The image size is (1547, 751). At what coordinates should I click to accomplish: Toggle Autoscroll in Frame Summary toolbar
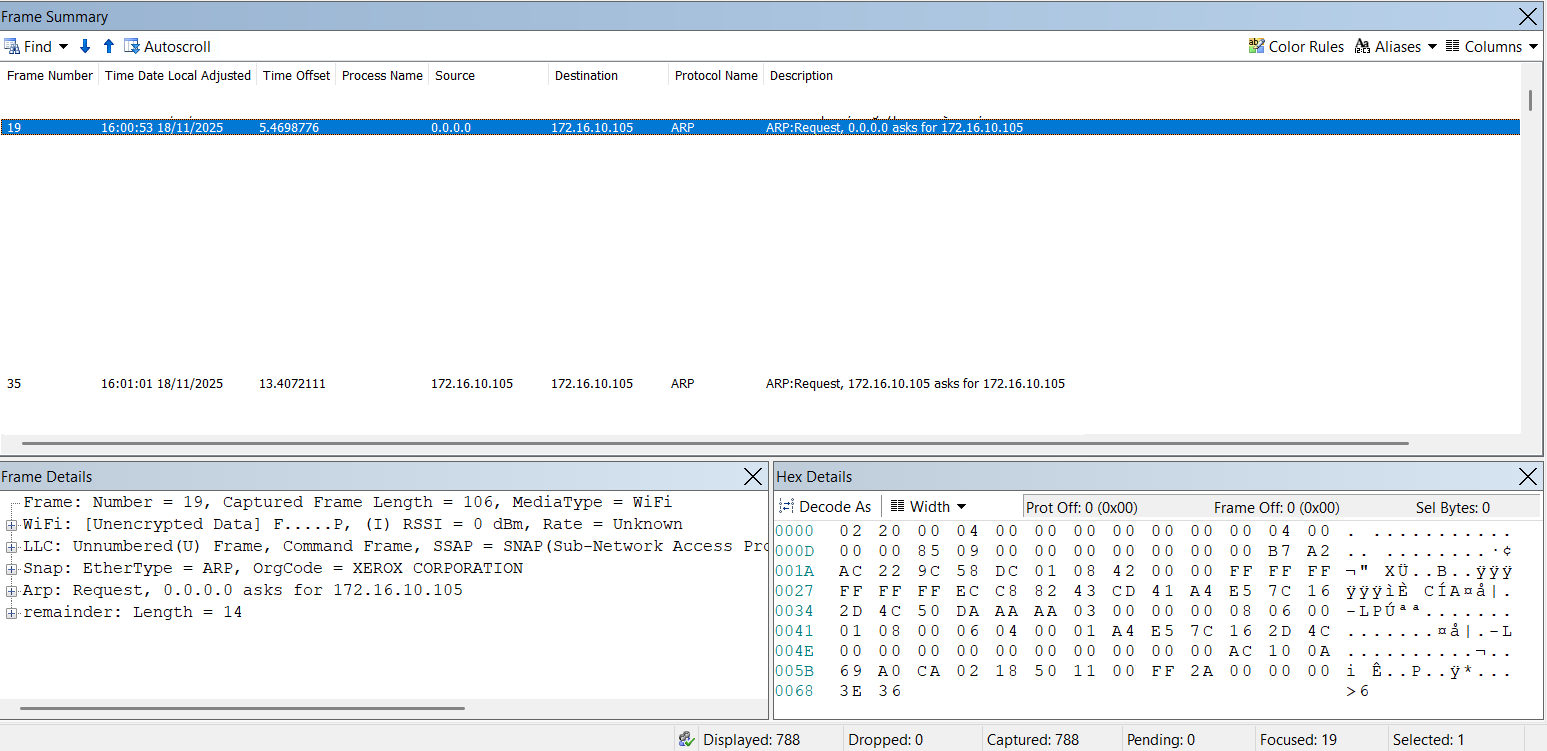(x=167, y=47)
